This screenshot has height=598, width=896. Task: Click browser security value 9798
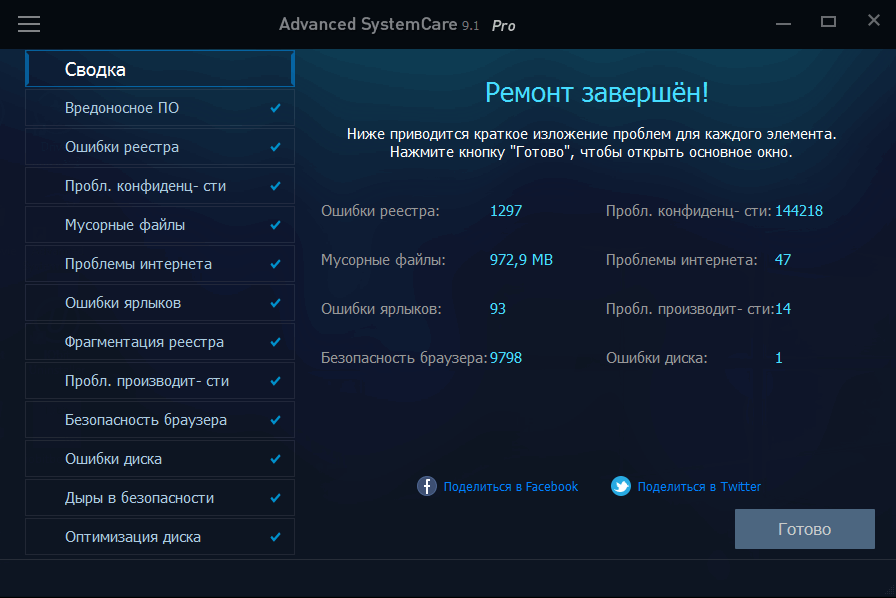pyautogui.click(x=506, y=358)
